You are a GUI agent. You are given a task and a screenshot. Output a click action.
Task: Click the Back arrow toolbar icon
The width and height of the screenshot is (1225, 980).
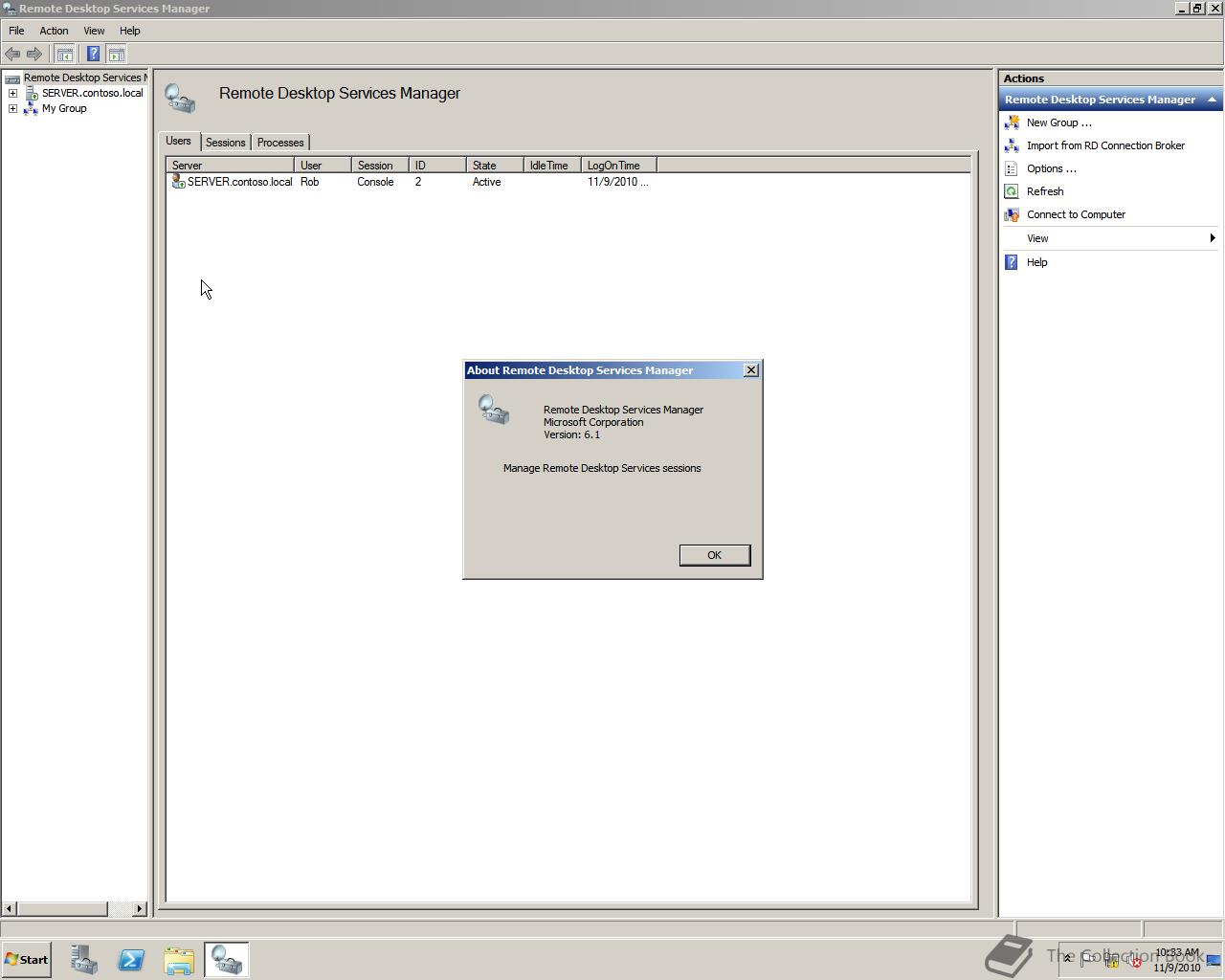(12, 54)
